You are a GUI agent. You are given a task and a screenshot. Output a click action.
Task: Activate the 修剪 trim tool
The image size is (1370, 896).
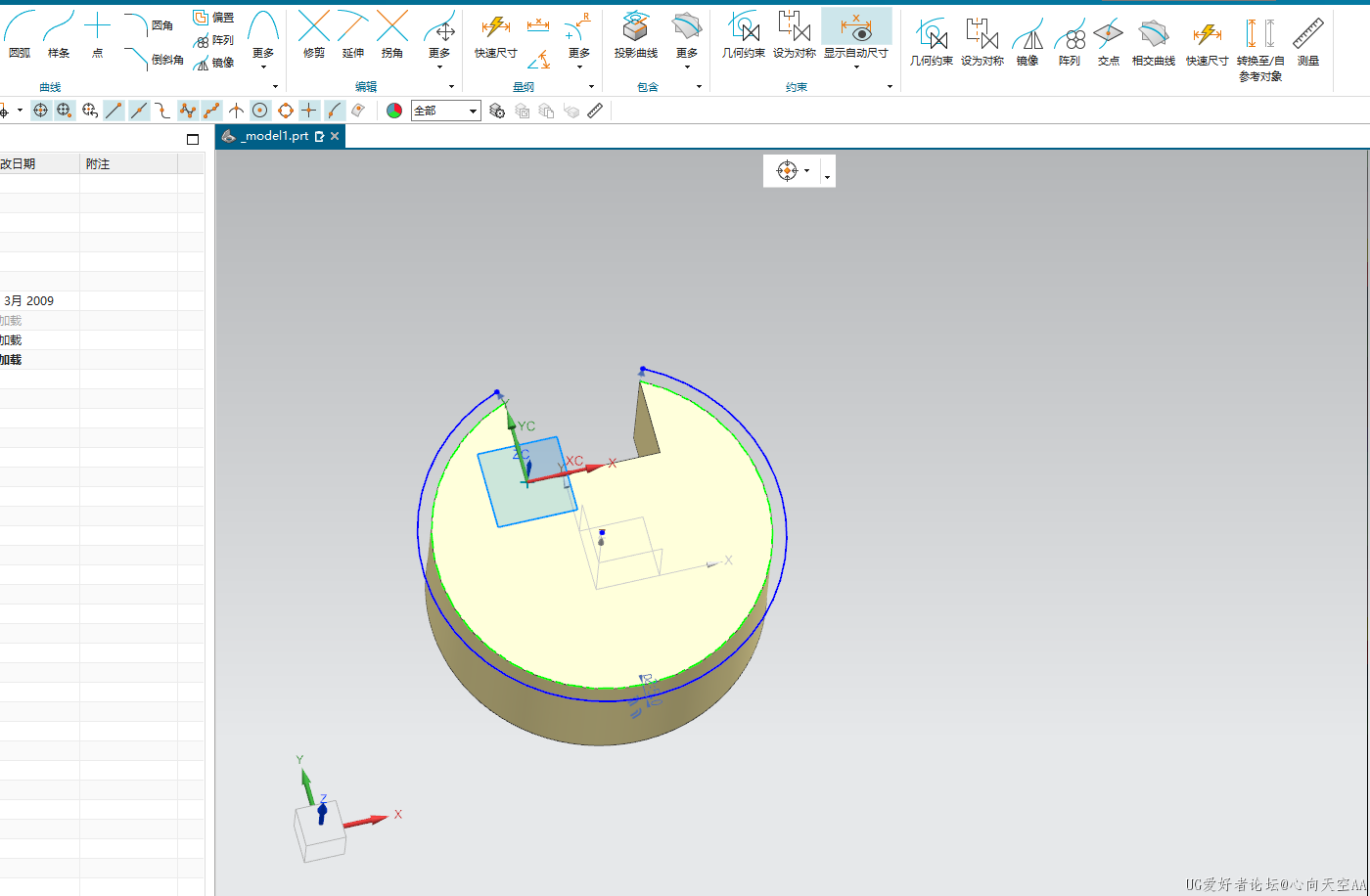point(314,34)
